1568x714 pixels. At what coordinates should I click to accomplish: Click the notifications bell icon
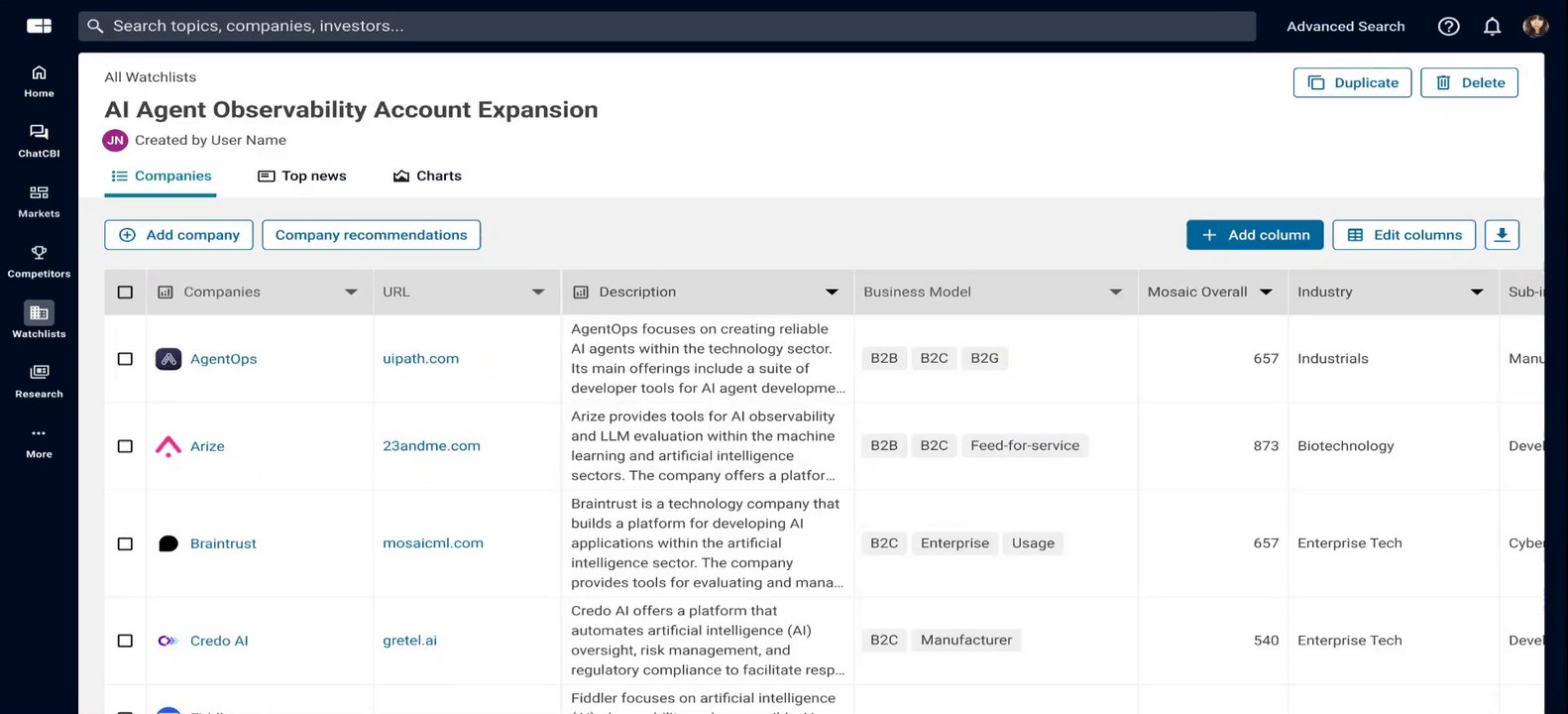pyautogui.click(x=1492, y=27)
